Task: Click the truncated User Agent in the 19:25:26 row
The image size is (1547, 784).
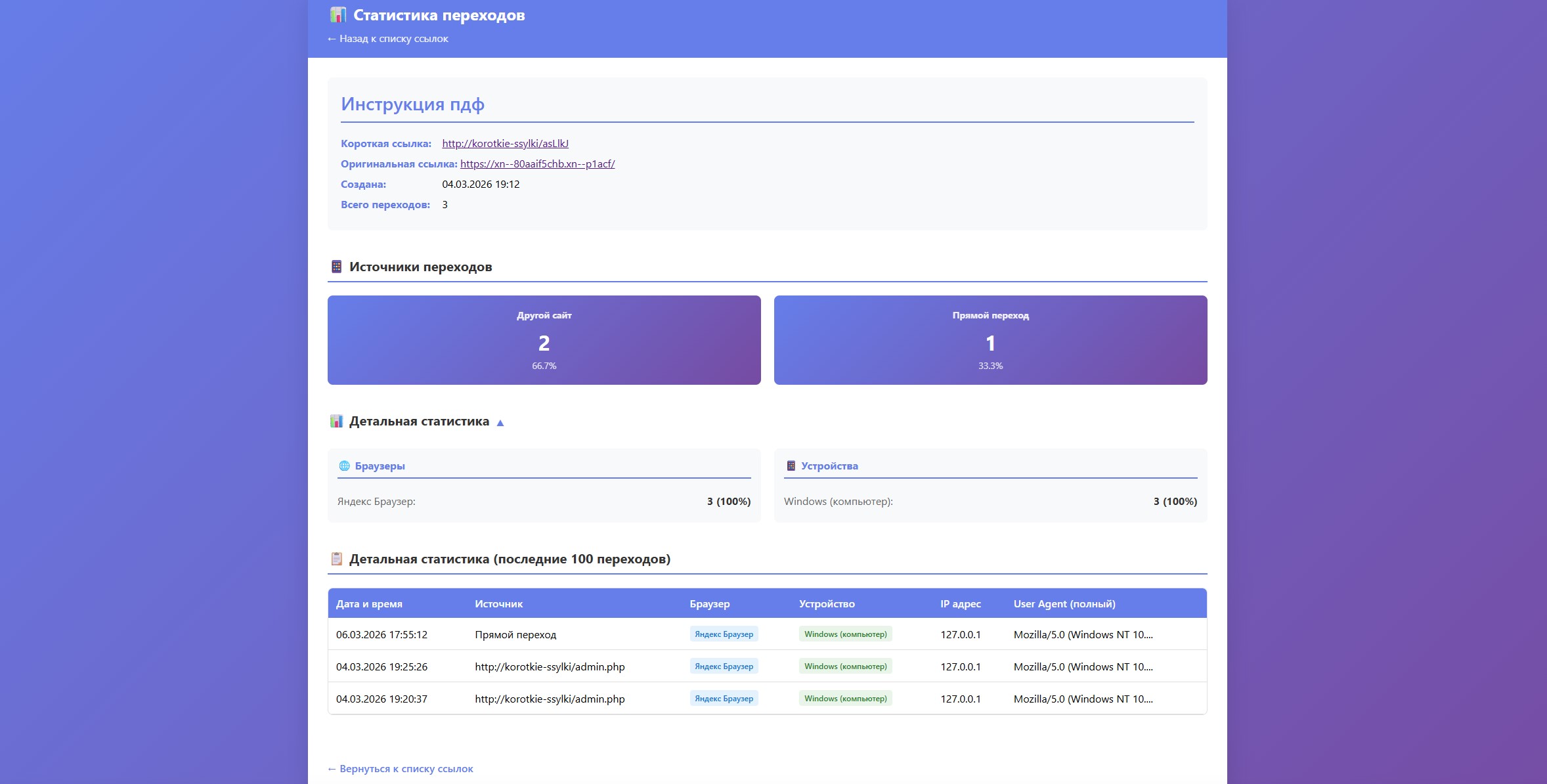Action: click(x=1083, y=666)
